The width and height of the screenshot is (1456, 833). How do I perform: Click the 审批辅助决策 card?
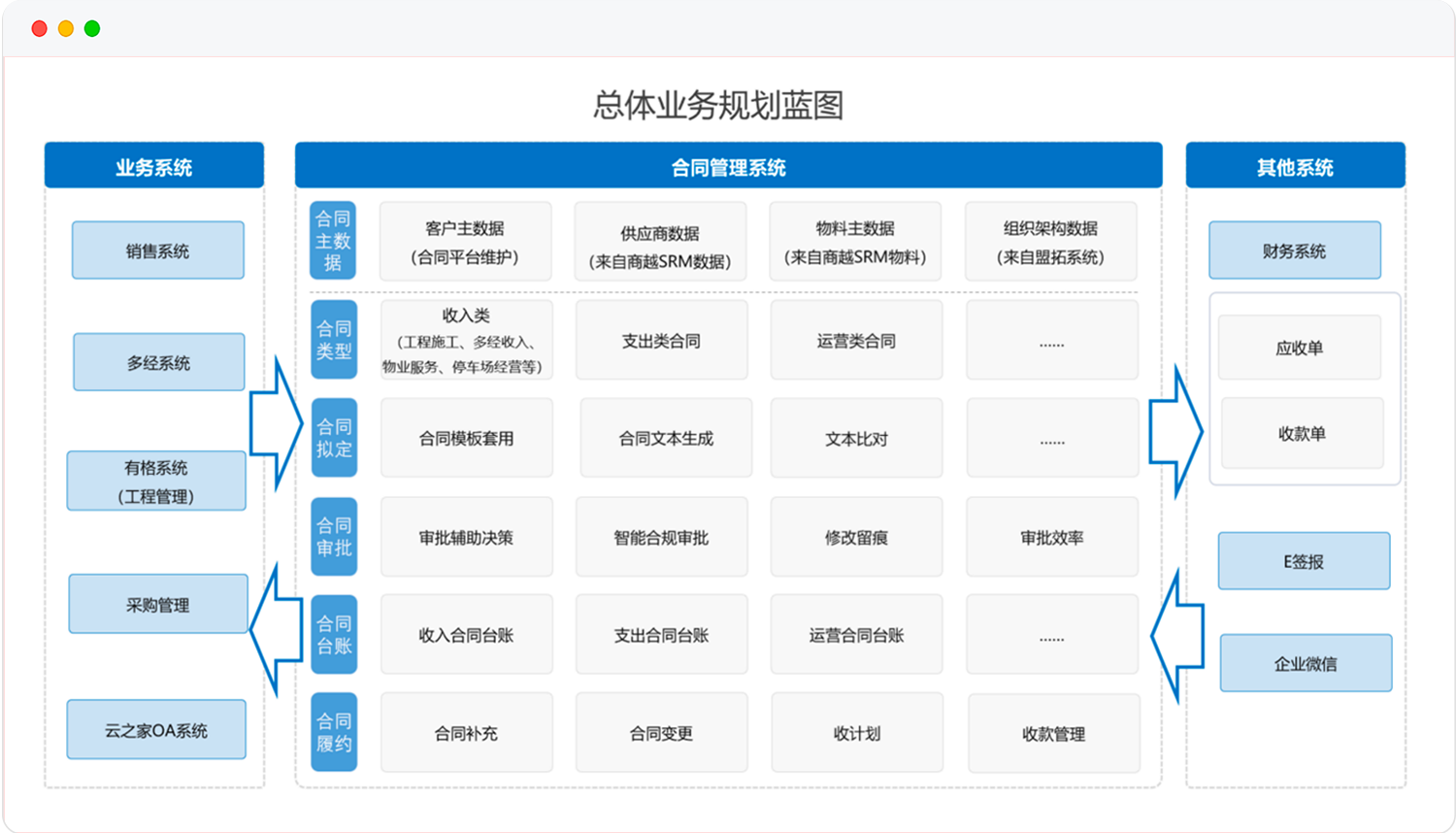coord(467,537)
